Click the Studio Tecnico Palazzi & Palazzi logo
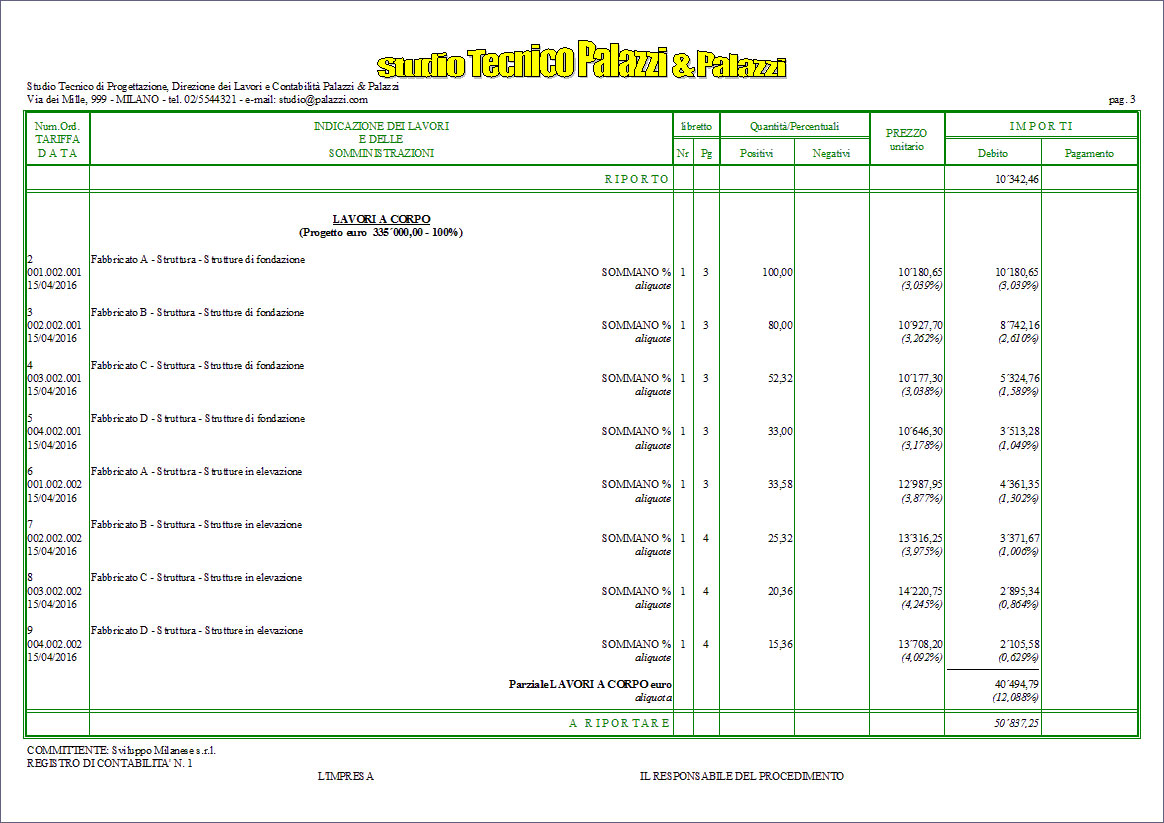1164x823 pixels. coord(581,61)
